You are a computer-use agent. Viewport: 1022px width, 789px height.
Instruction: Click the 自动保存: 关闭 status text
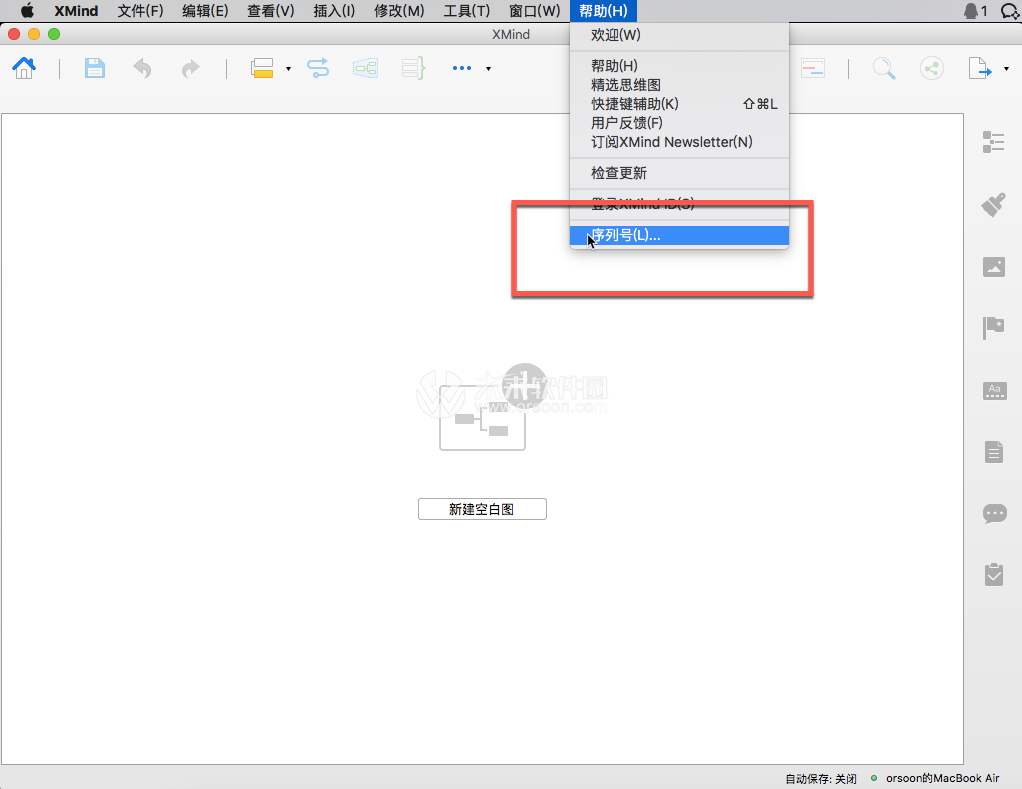[821, 779]
